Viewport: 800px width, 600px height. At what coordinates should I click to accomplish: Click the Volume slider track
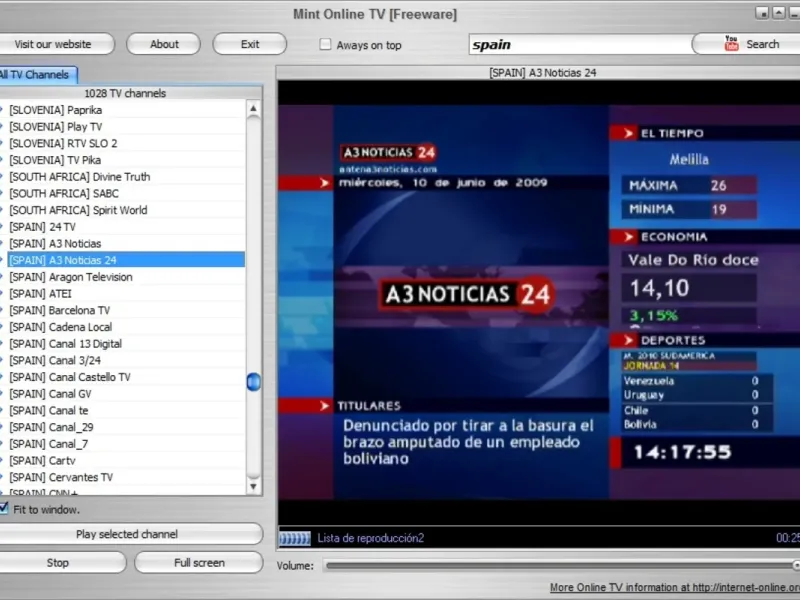(x=561, y=565)
